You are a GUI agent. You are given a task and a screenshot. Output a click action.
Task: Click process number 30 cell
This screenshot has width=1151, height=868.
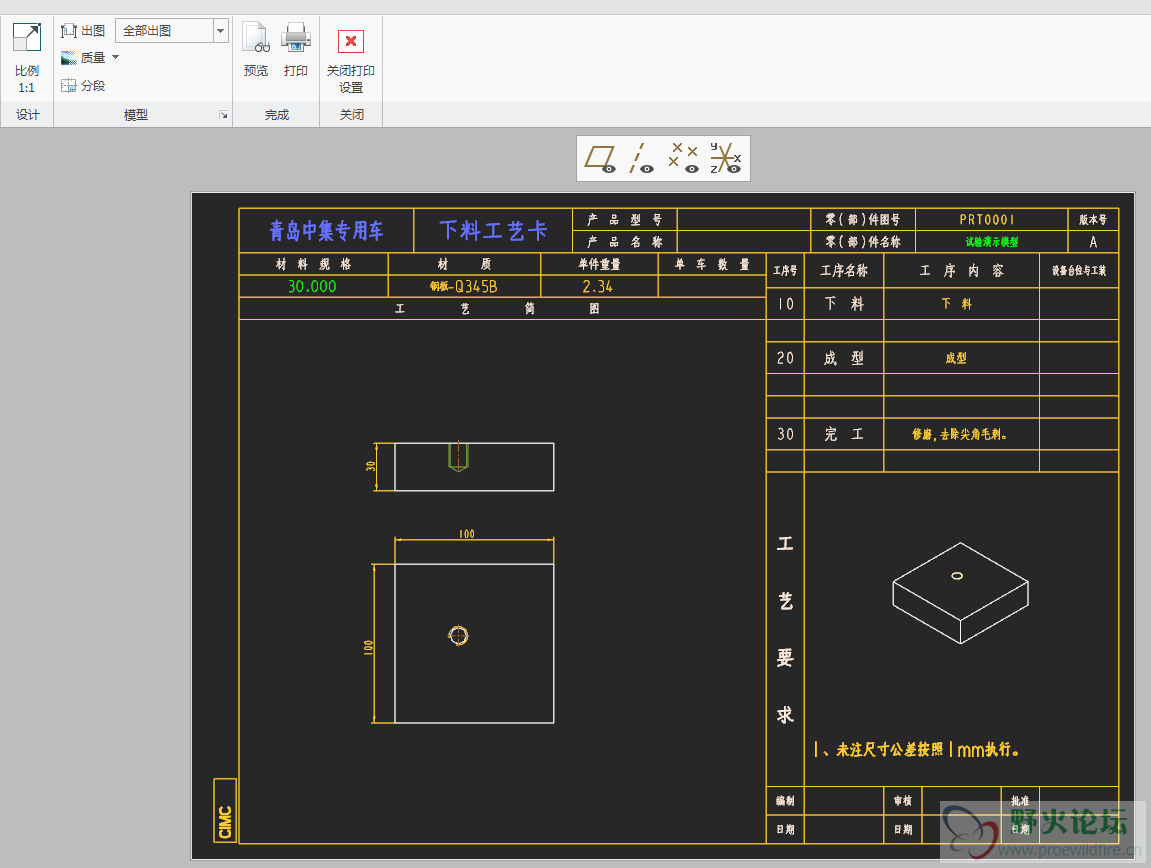pyautogui.click(x=785, y=434)
